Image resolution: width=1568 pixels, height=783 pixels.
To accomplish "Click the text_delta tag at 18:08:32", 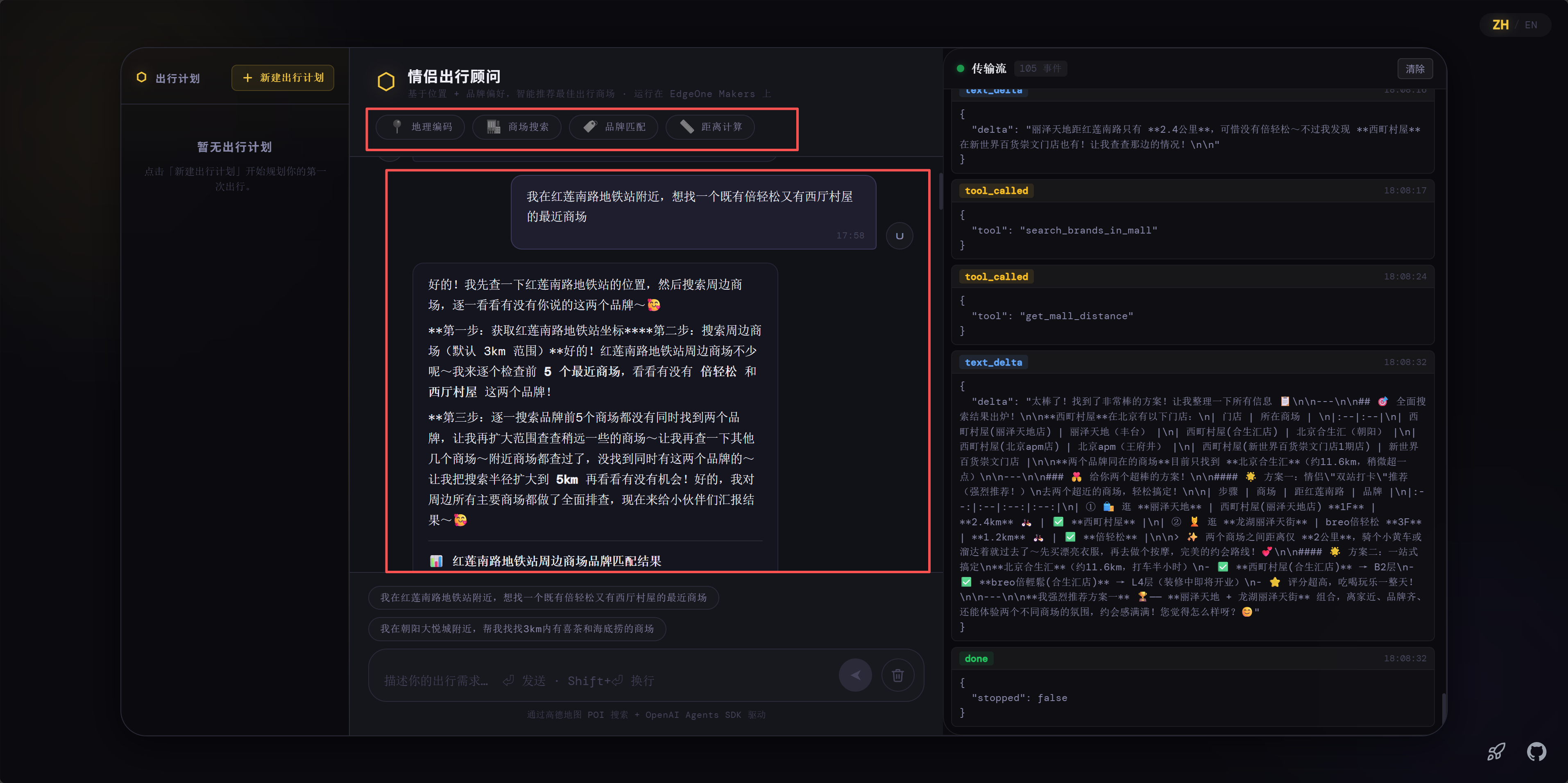I will point(993,362).
